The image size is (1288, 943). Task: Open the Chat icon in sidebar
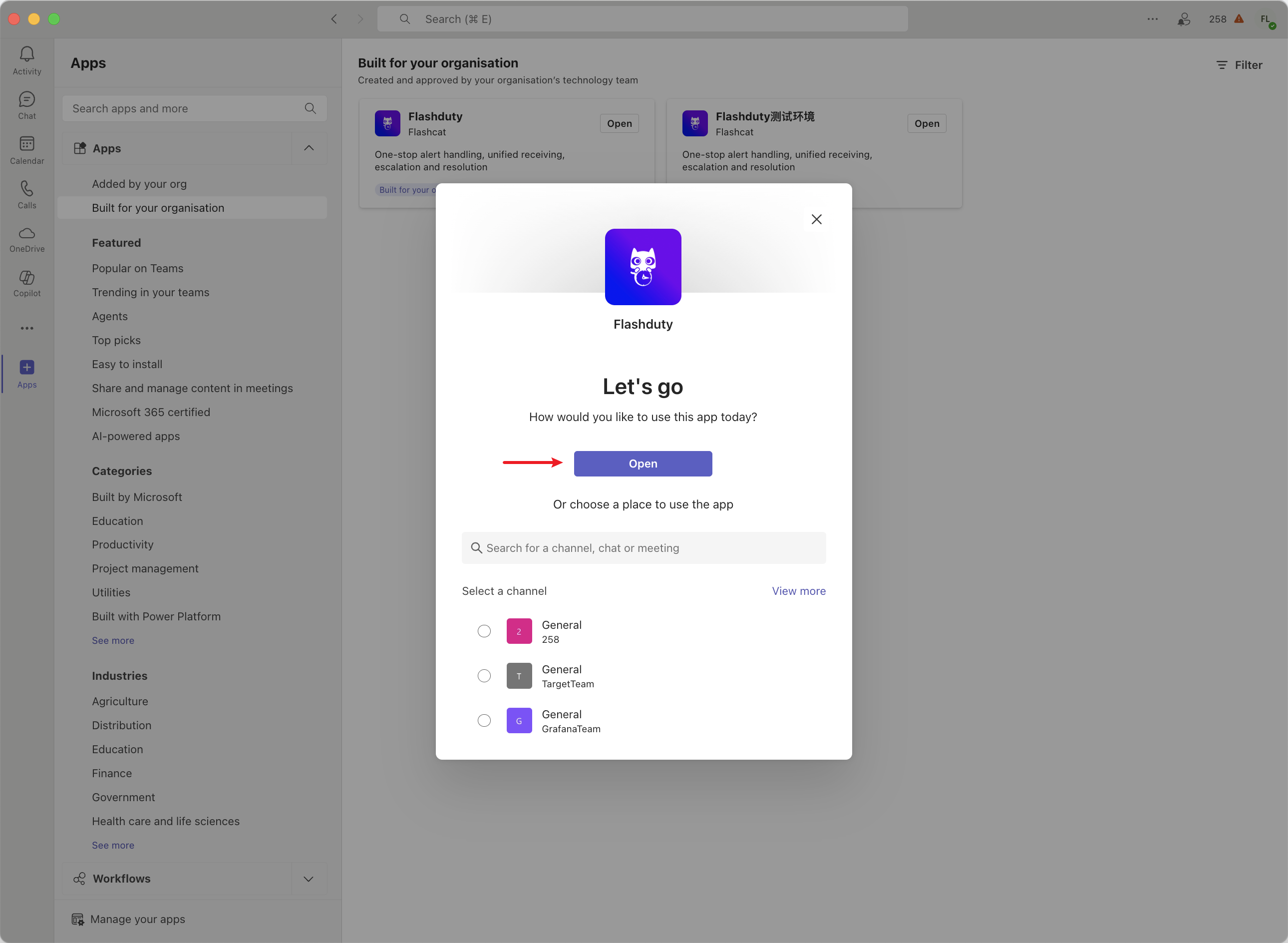coord(27,99)
